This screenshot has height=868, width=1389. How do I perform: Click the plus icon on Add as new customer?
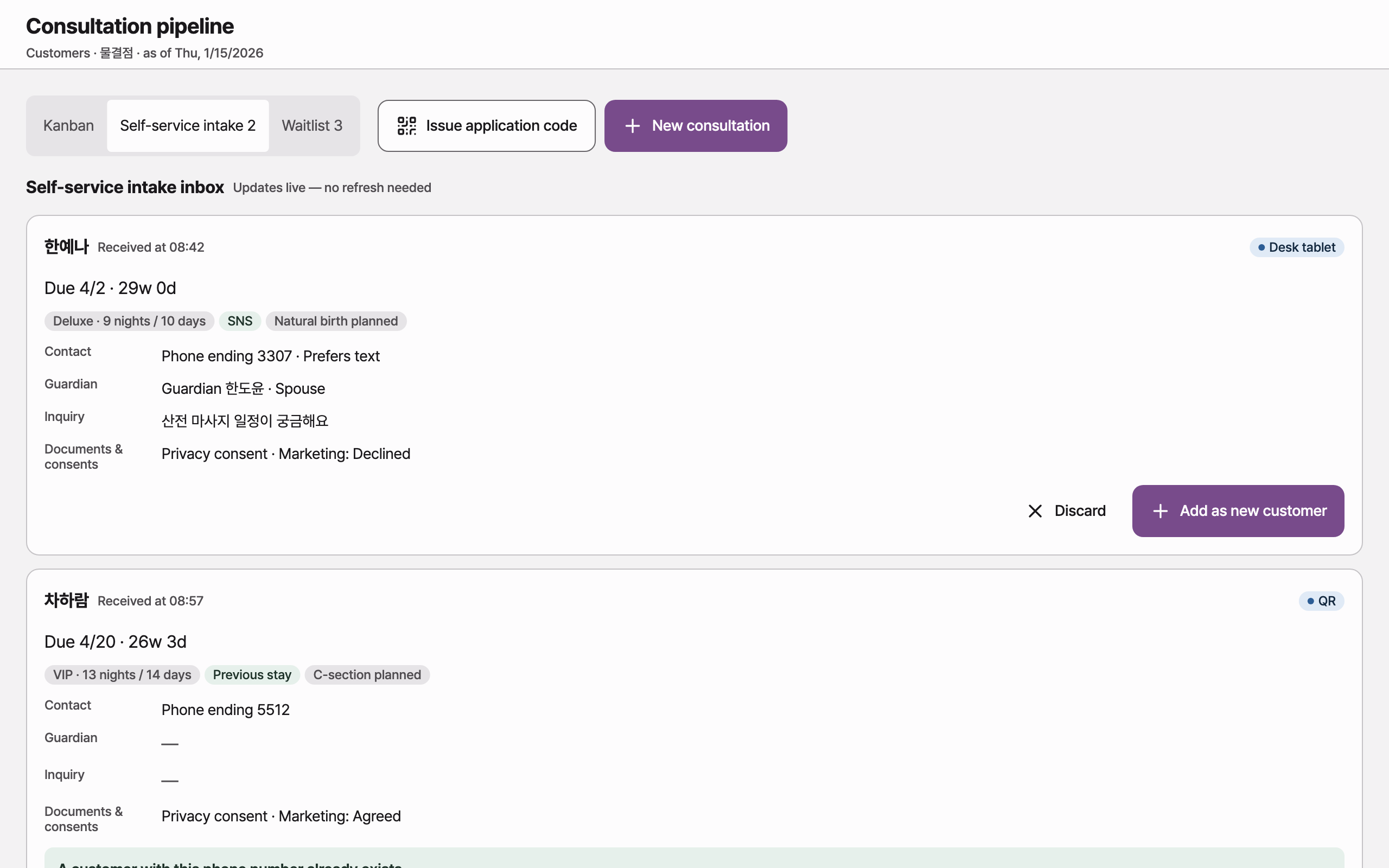(1160, 511)
